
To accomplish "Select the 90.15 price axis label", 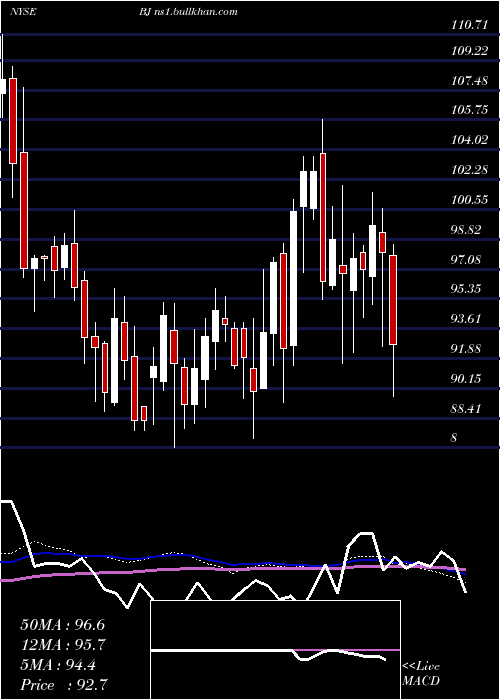I will (467, 379).
